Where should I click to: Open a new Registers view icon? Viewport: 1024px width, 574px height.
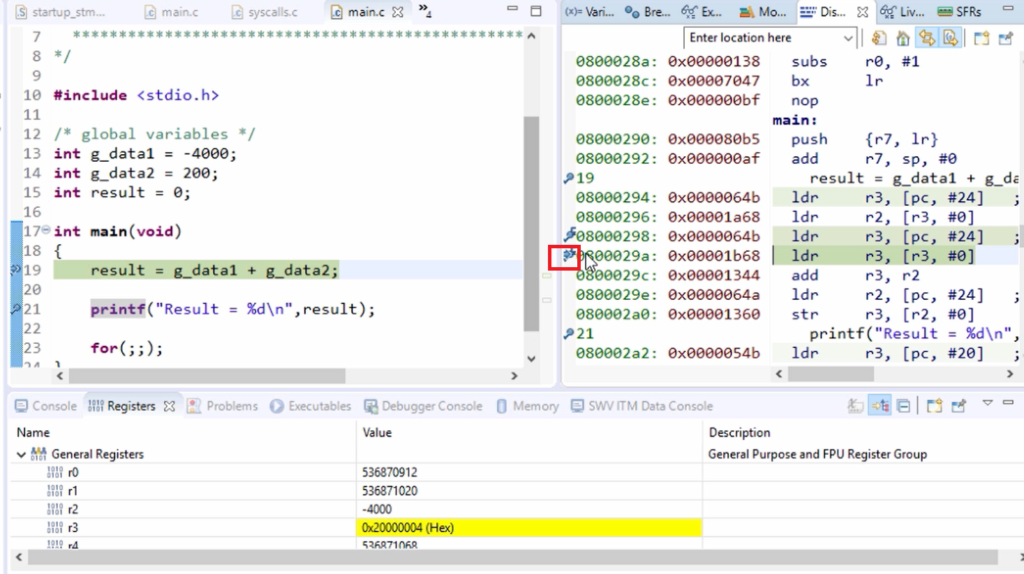coord(935,406)
